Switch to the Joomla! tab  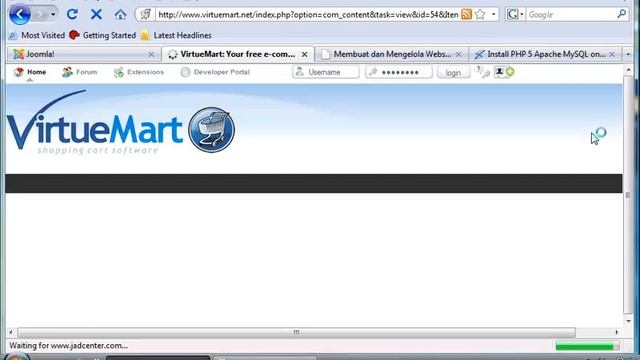click(84, 54)
